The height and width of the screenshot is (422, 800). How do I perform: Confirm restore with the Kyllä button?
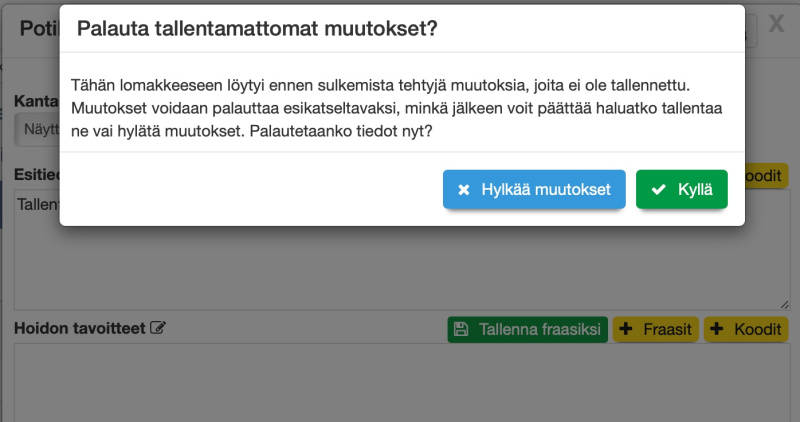tap(681, 190)
